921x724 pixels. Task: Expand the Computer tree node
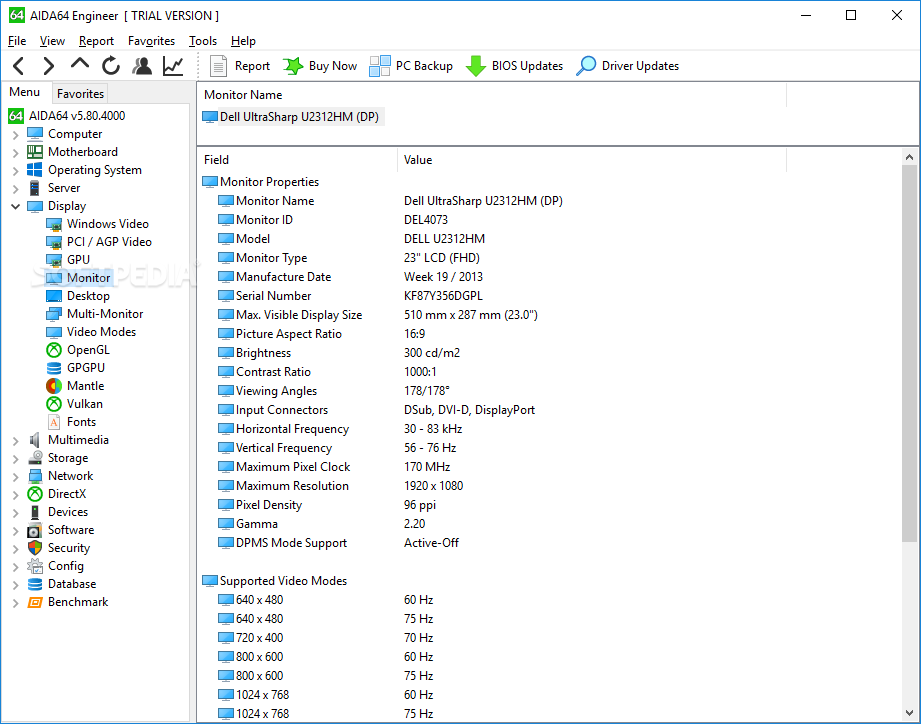[16, 135]
